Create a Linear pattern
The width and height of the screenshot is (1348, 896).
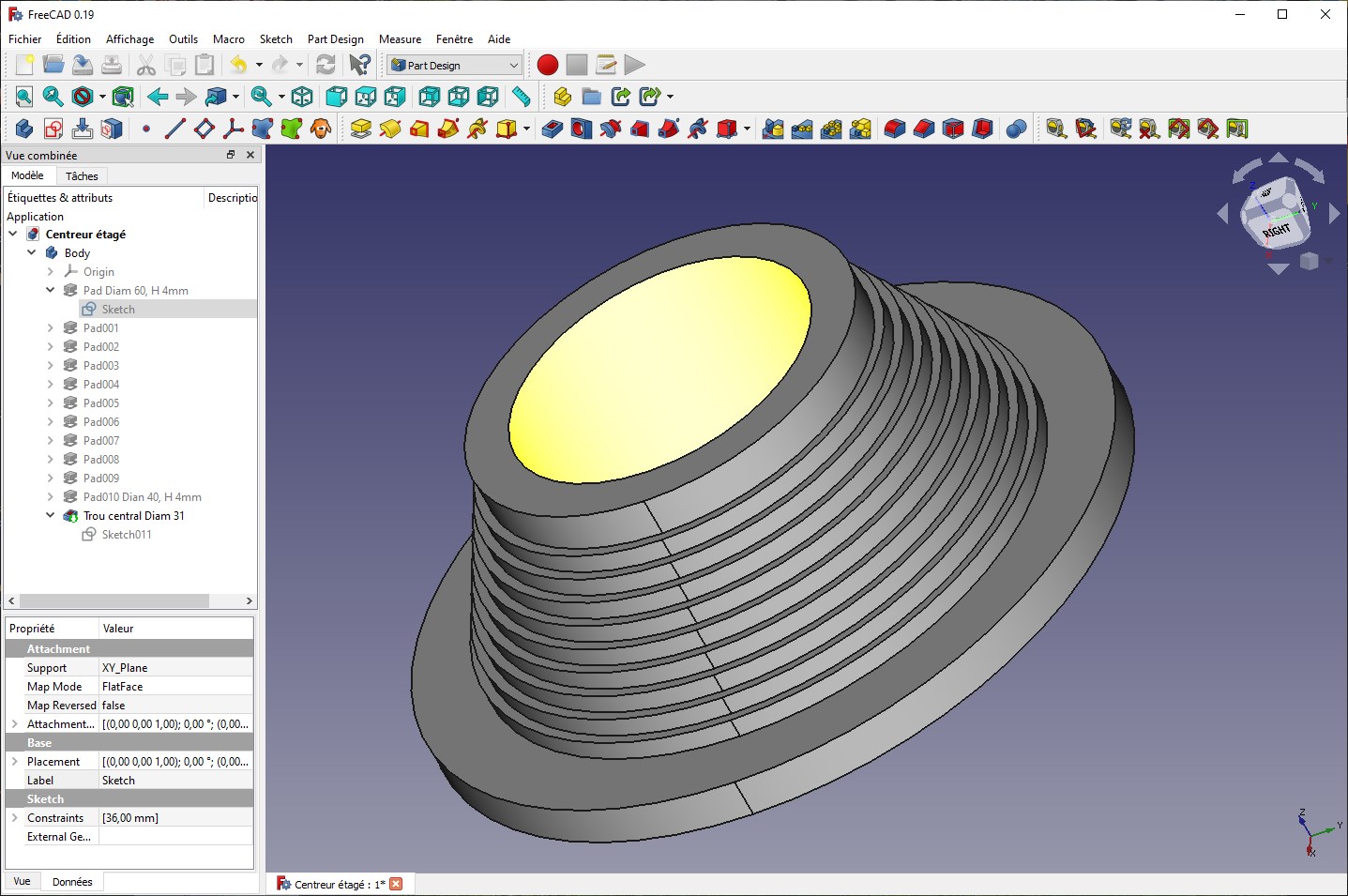tap(802, 129)
